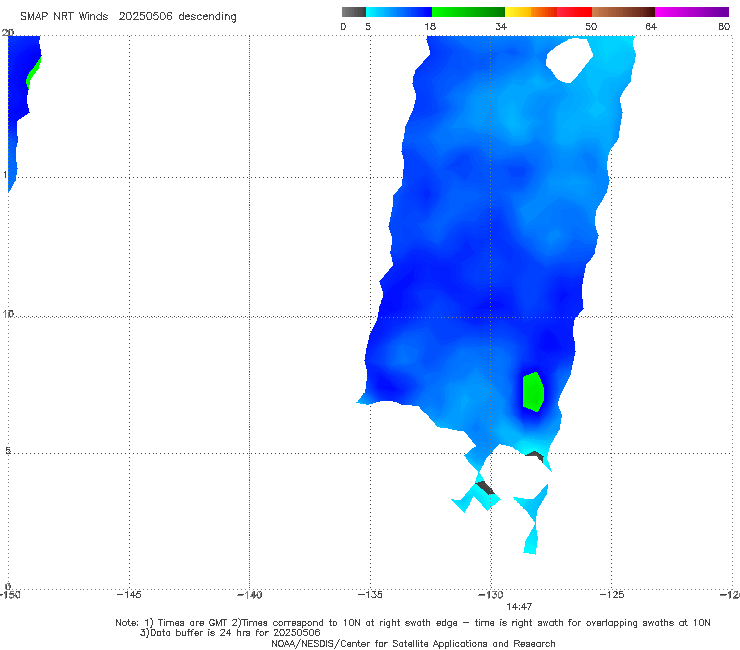Click the dark gray patch near 5N -128

pos(535,456)
